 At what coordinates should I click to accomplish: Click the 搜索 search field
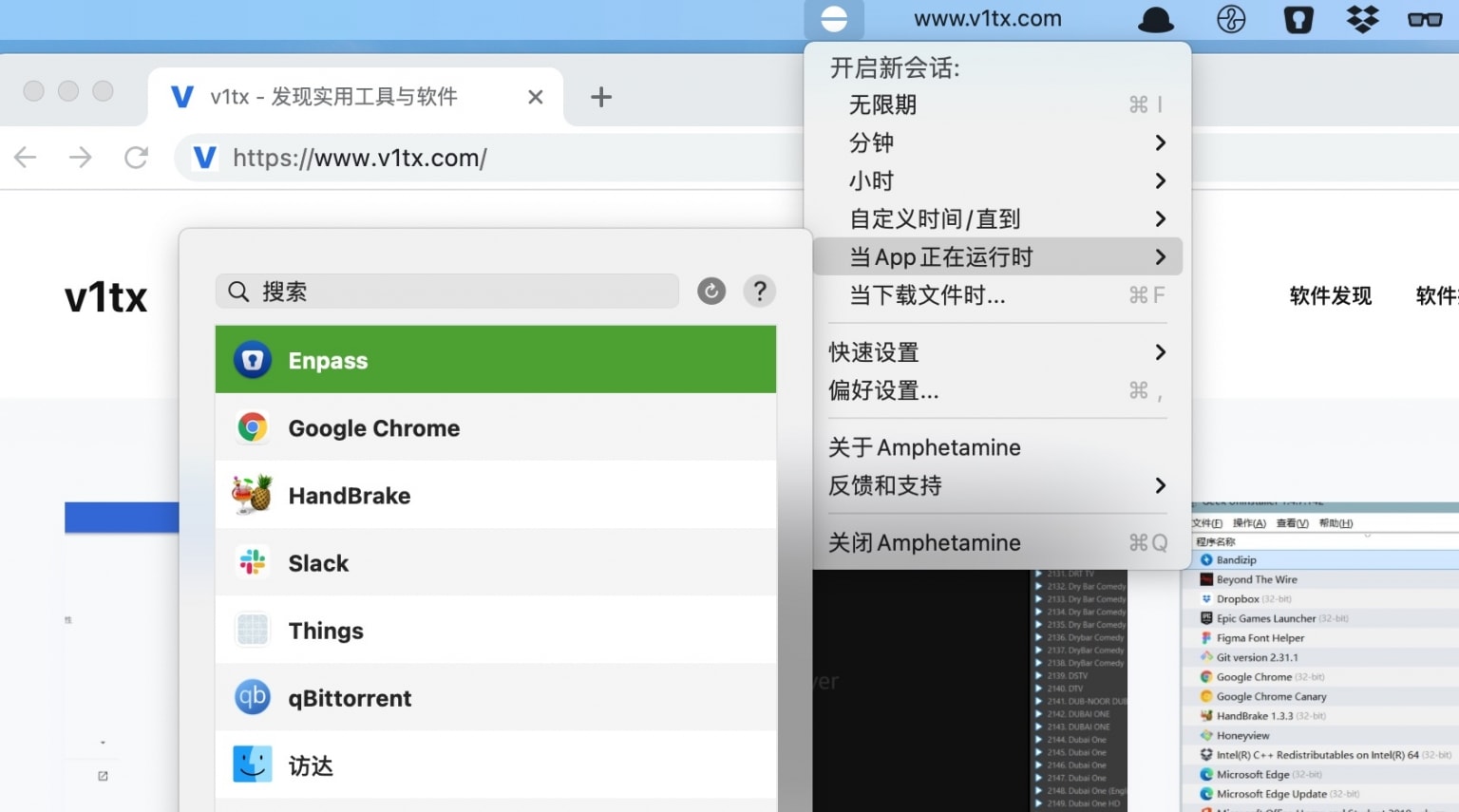[x=445, y=291]
